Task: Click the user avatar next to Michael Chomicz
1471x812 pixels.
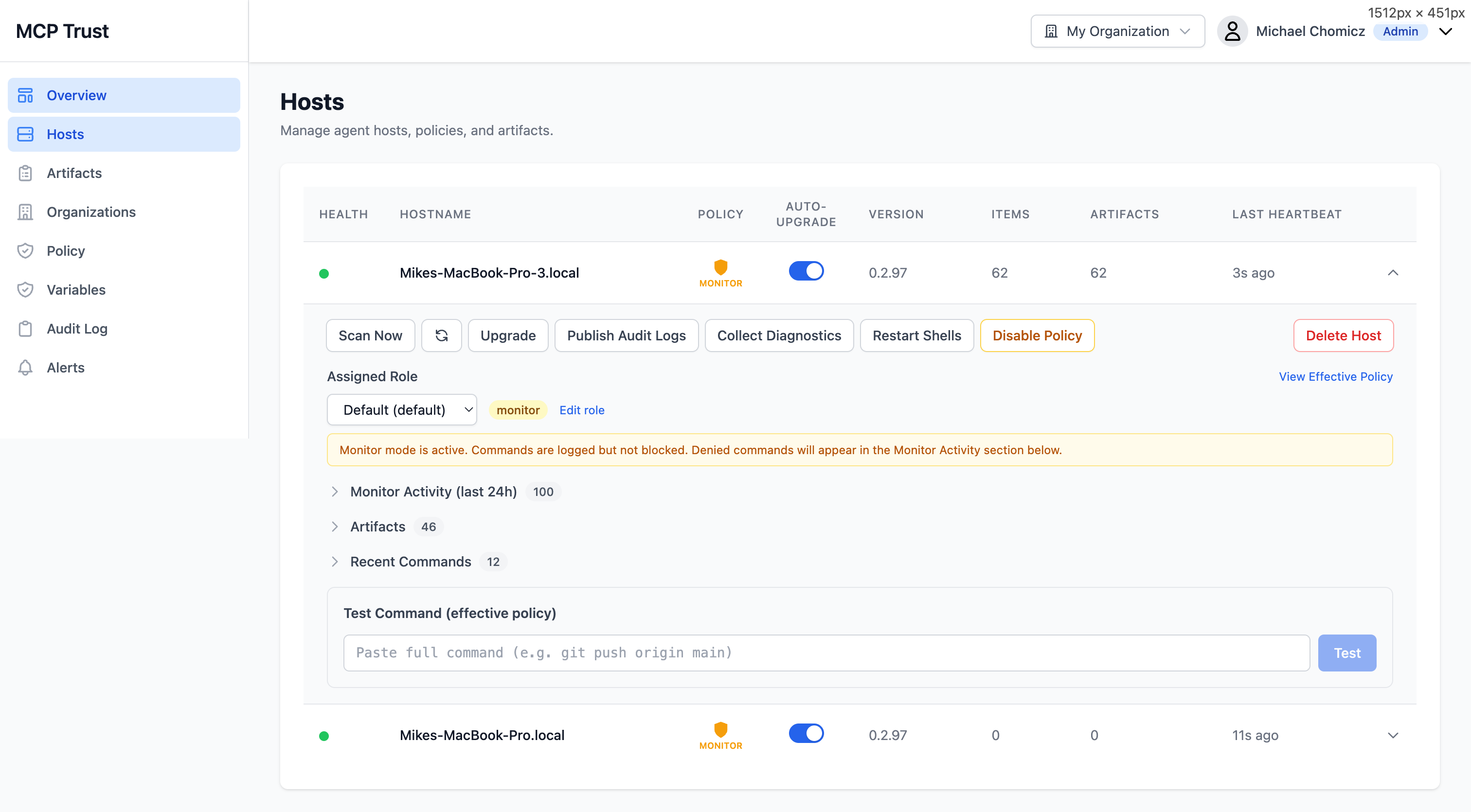Action: pos(1232,32)
